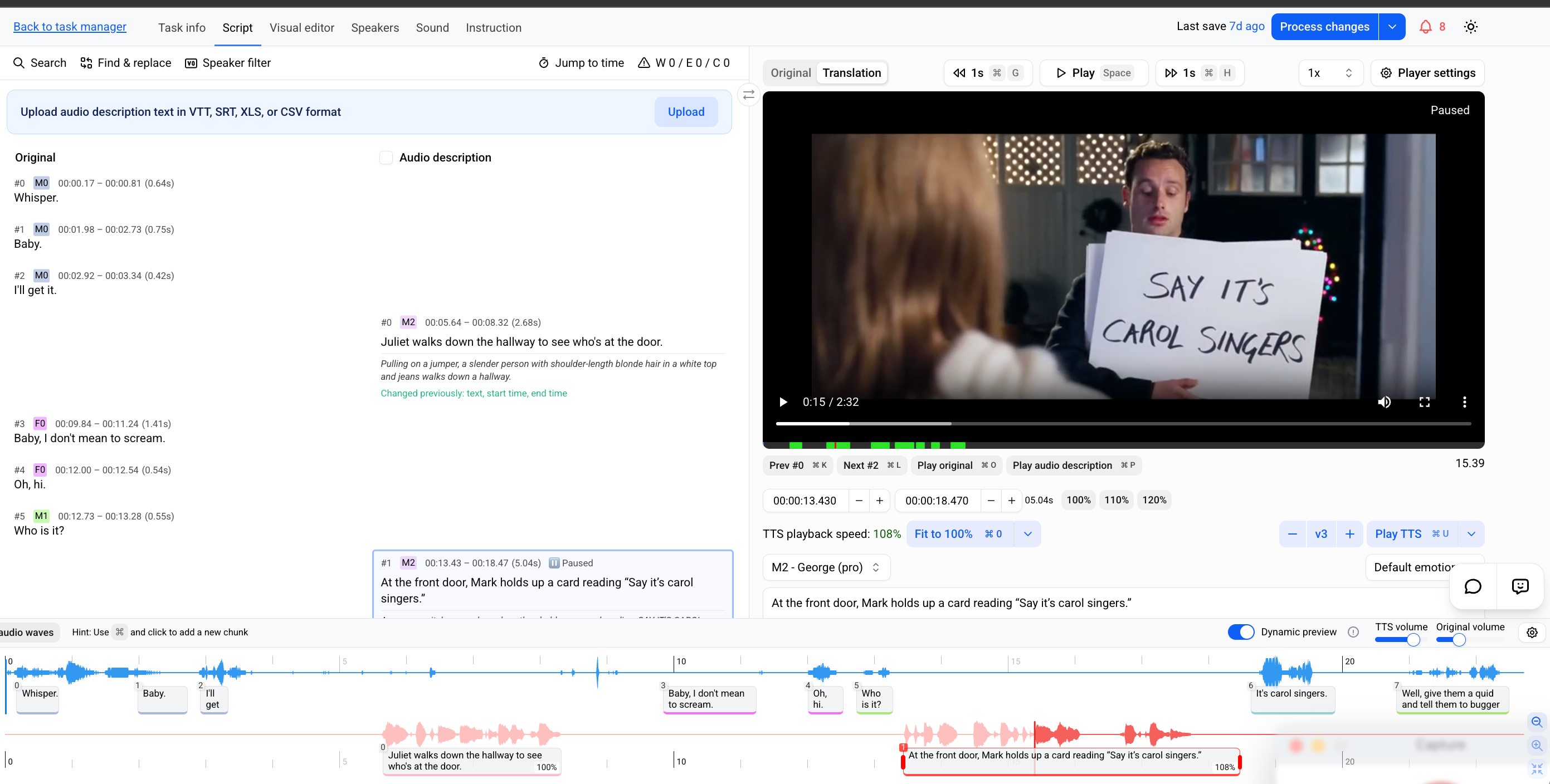Open the notifications bell
This screenshot has width=1550, height=784.
tap(1425, 27)
